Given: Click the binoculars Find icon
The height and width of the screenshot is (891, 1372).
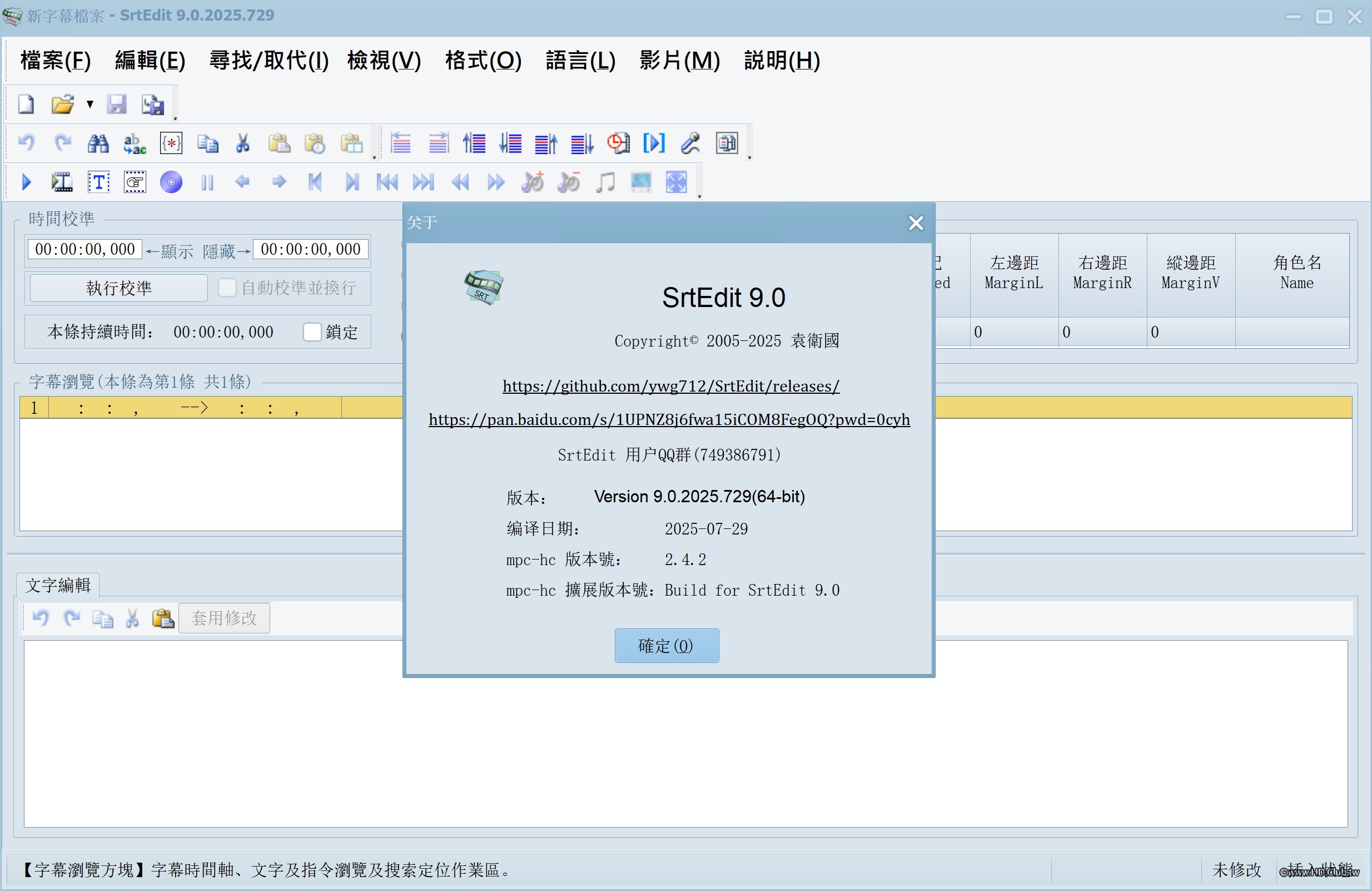Looking at the screenshot, I should coord(98,143).
